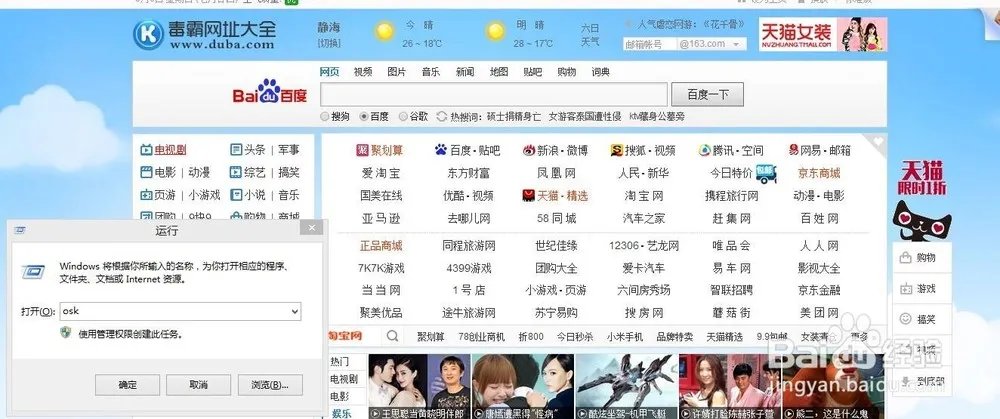Select the 百度 search engine radio

(364, 116)
